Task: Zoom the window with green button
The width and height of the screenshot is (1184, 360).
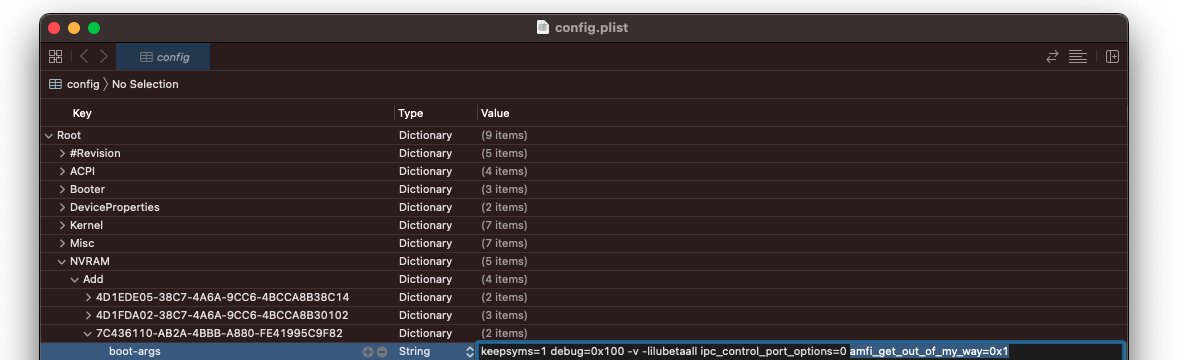Action: [94, 28]
